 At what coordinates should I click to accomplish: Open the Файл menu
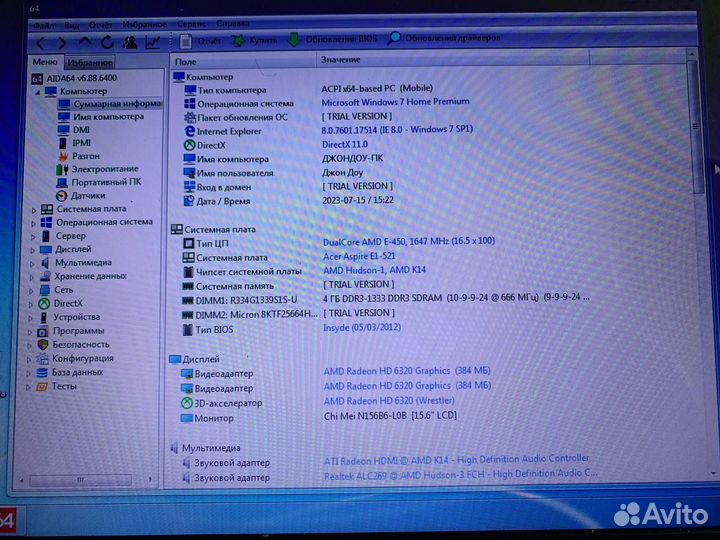(43, 26)
